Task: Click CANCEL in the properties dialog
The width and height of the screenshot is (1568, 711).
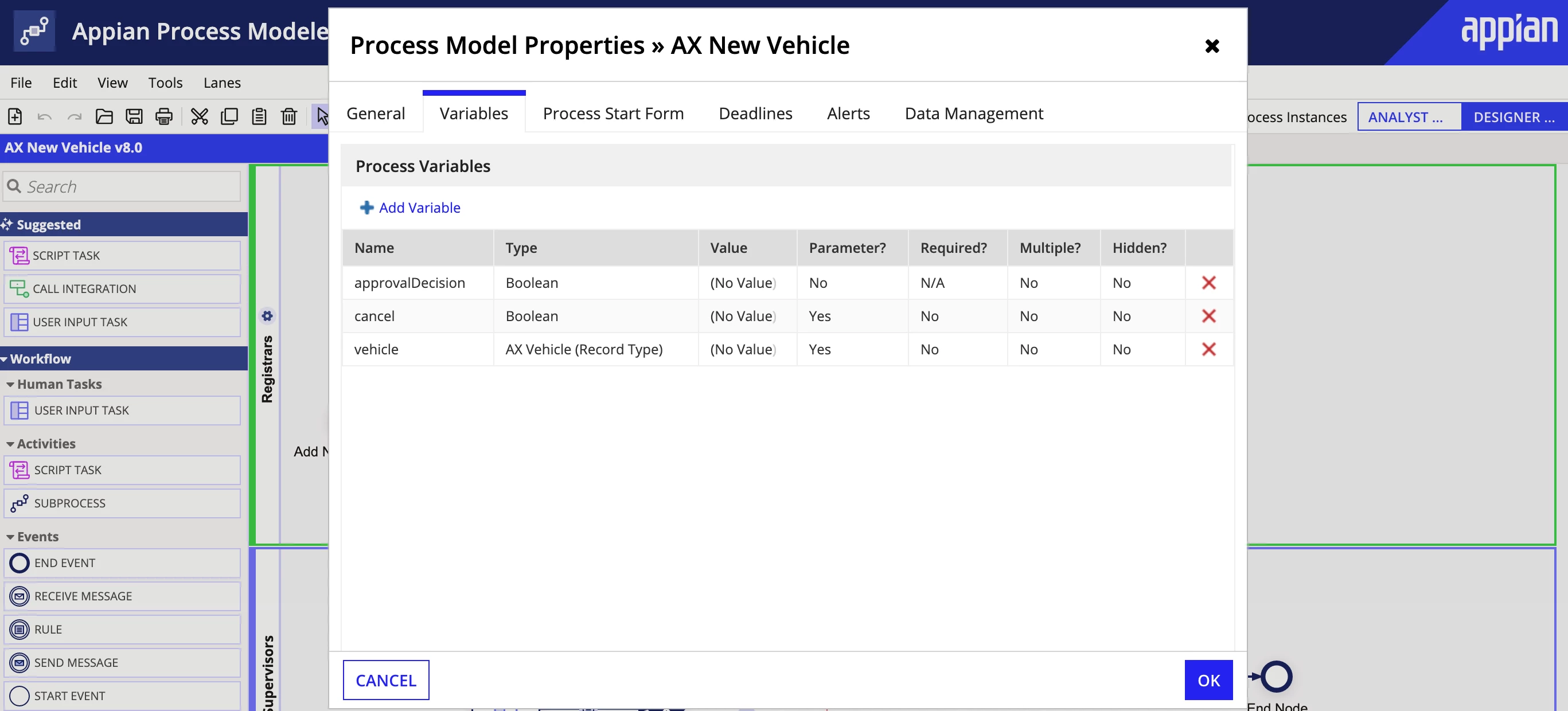Action: pyautogui.click(x=386, y=680)
